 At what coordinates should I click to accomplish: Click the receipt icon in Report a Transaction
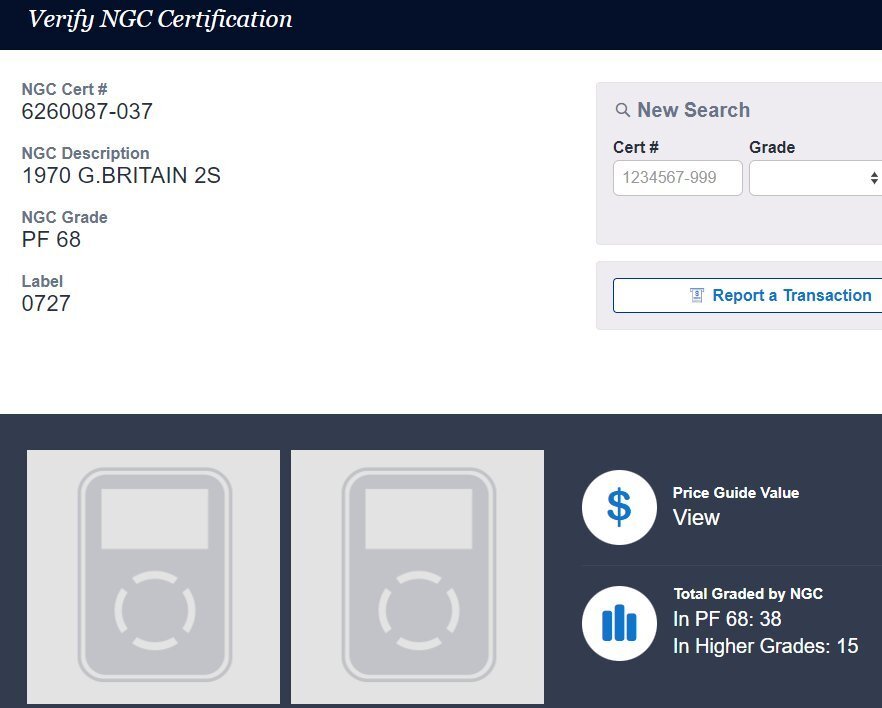point(697,296)
